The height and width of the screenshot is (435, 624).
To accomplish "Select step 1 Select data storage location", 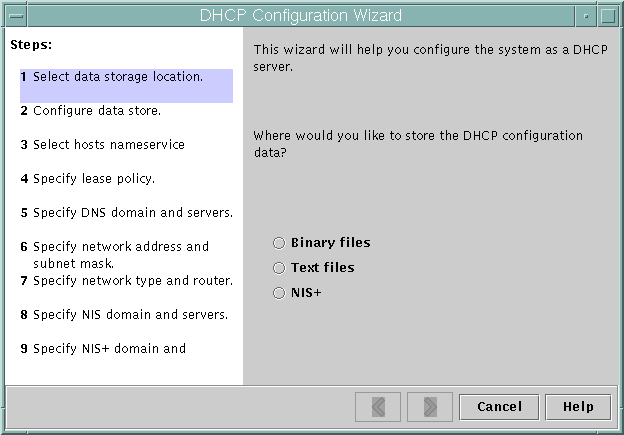I will [117, 77].
